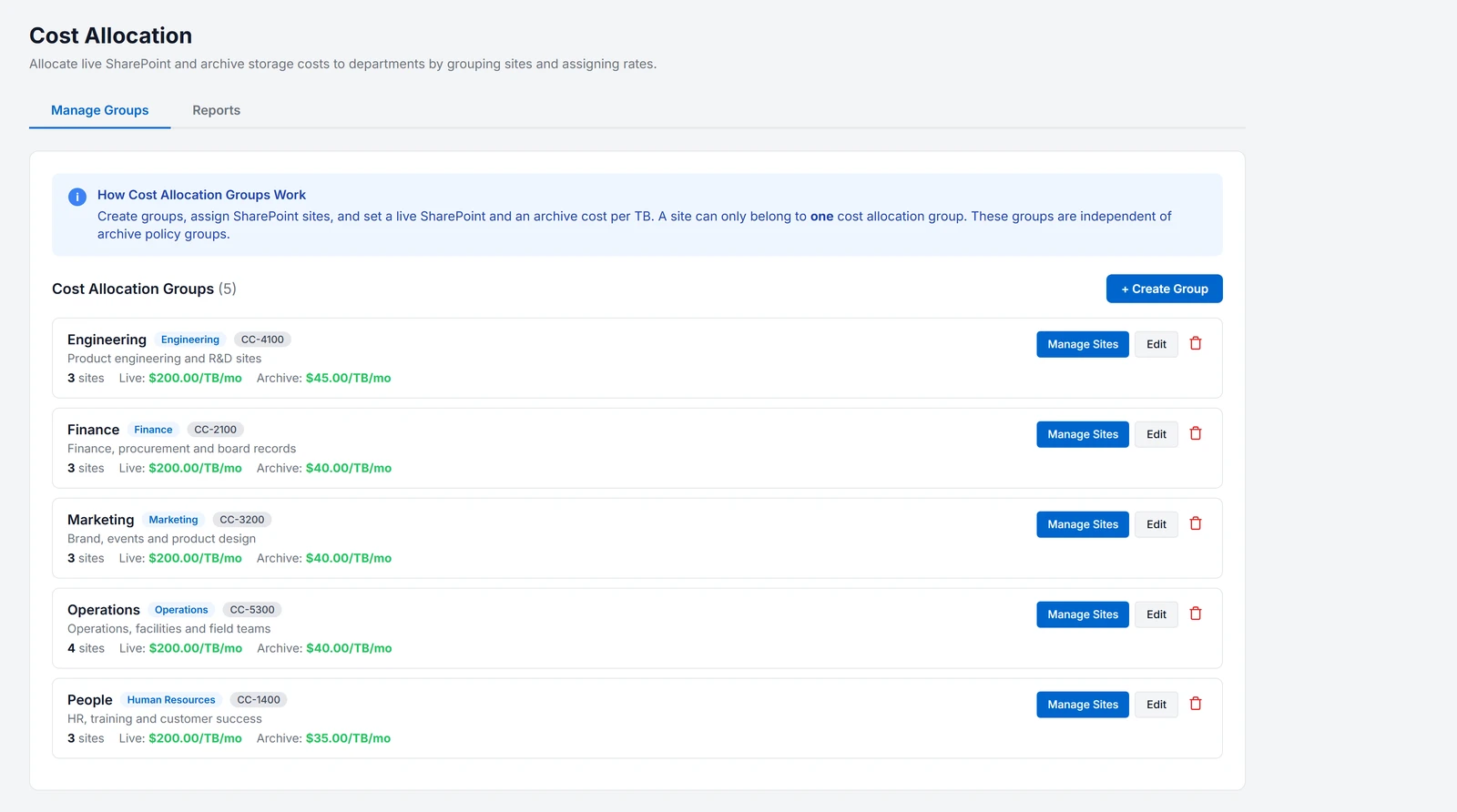Click the 'How Cost Allocation Groups Work' heading
The image size is (1457, 812).
(201, 195)
